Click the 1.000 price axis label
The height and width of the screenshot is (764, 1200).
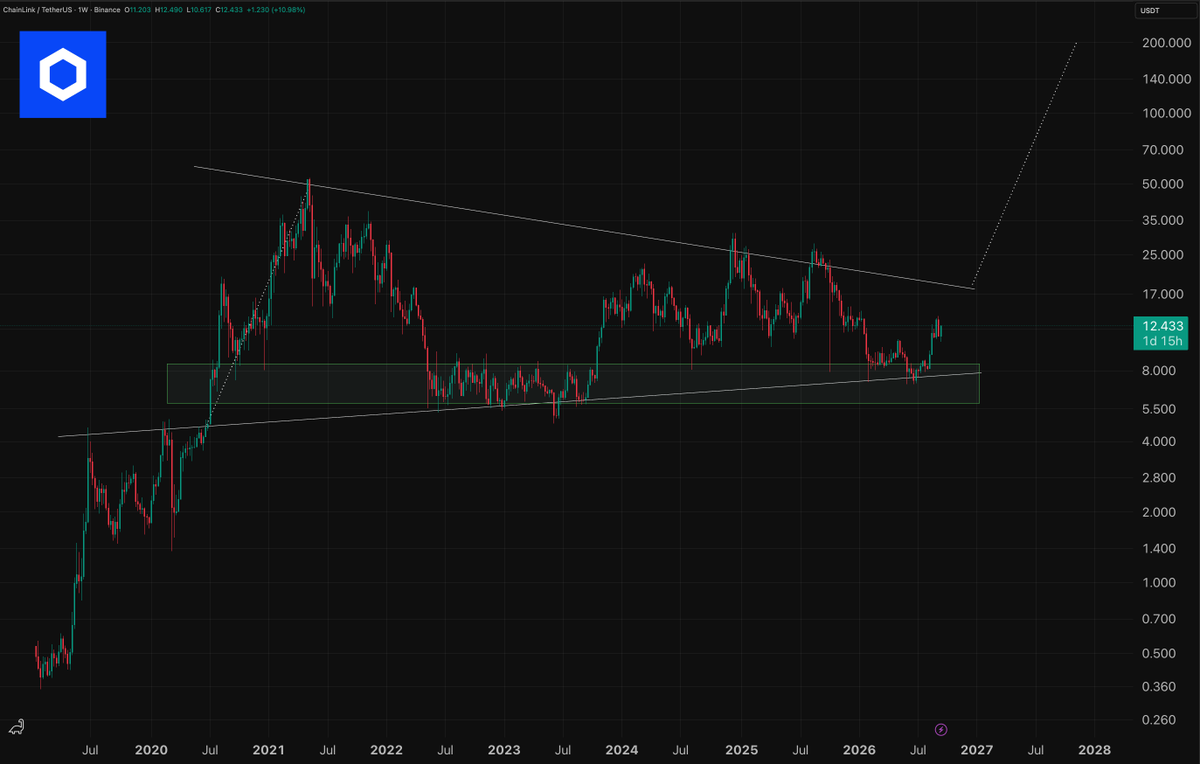click(x=1160, y=583)
